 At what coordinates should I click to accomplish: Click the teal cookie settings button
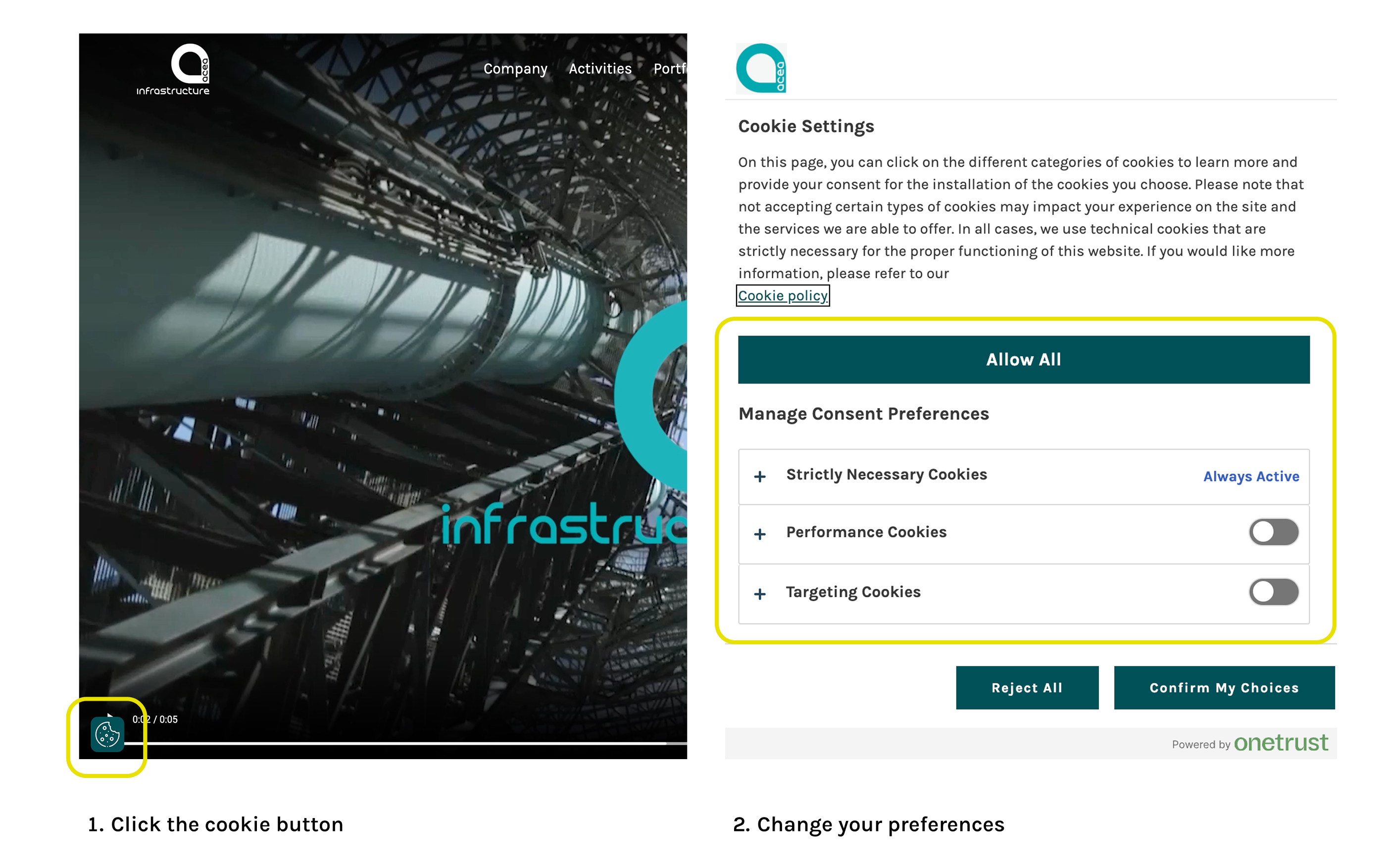click(107, 734)
